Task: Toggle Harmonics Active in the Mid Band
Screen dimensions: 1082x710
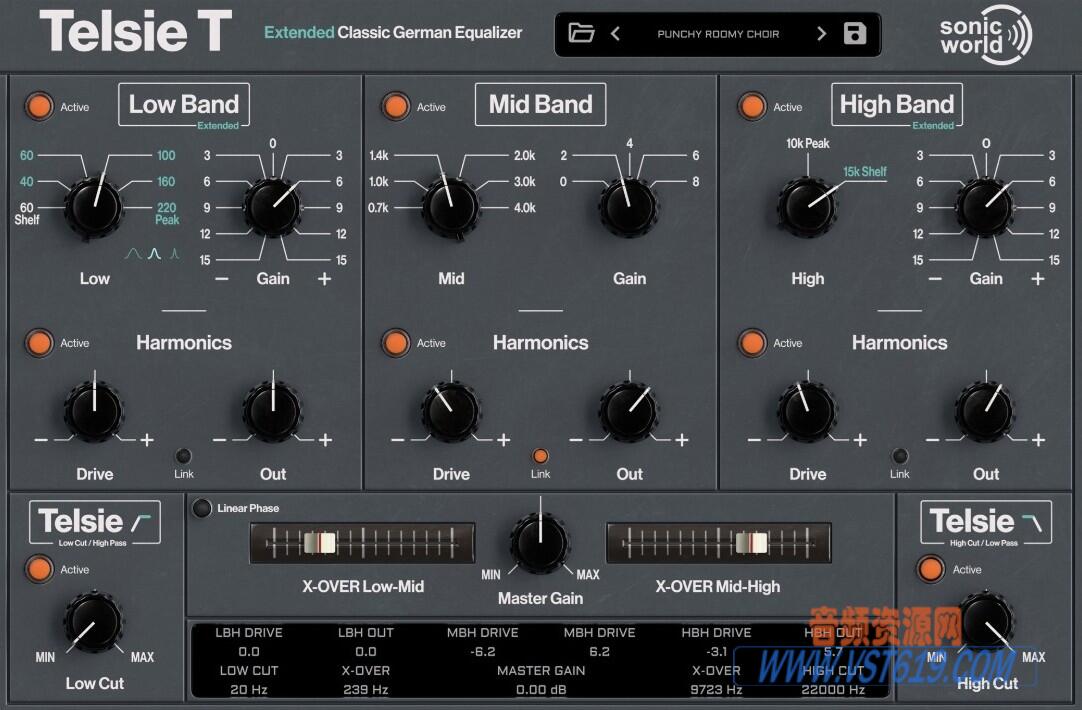Action: click(x=395, y=343)
